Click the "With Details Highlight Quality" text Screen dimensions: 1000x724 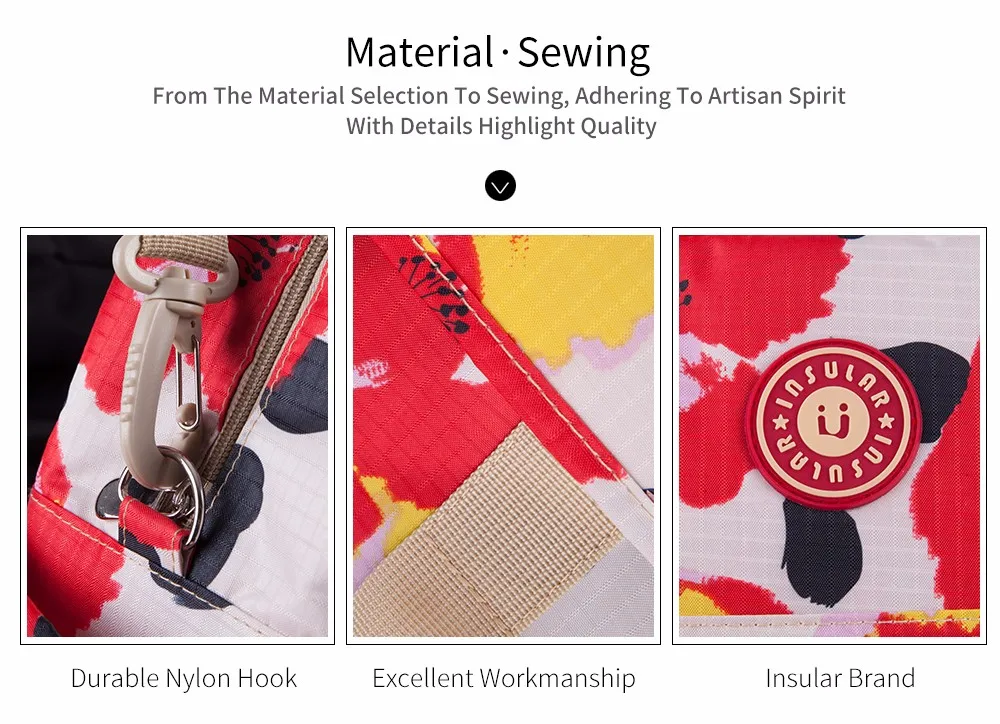501,126
